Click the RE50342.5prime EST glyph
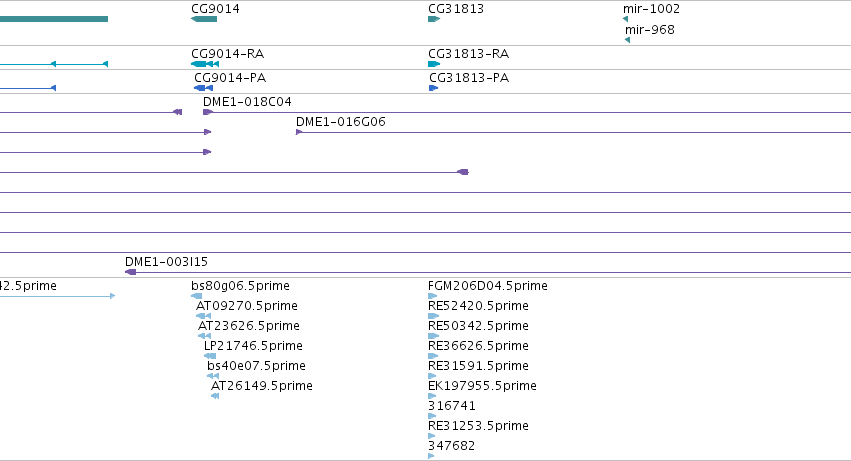The width and height of the screenshot is (851, 461). click(433, 336)
